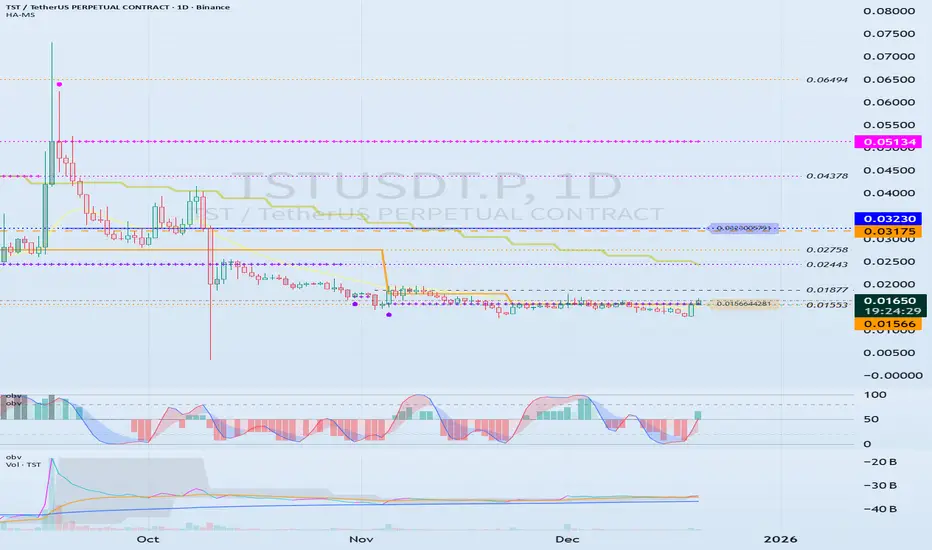
Task: Click the 0.05500 price axis tick
Action: (x=889, y=125)
